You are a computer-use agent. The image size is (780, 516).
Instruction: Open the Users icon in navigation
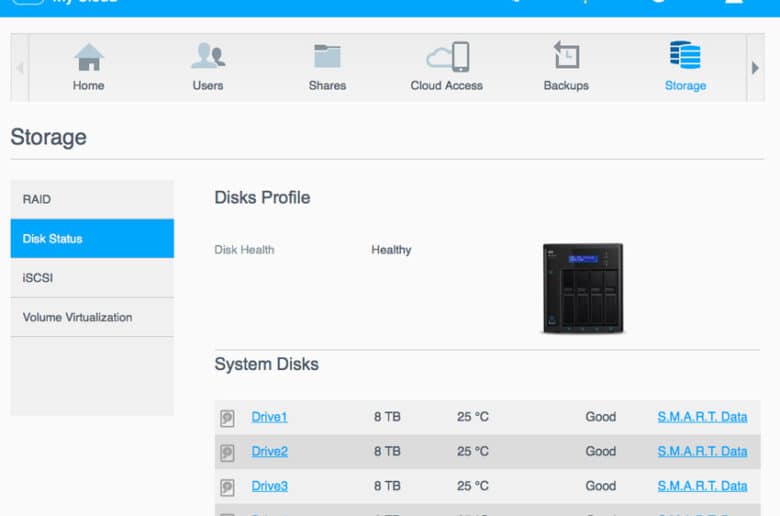click(x=208, y=56)
